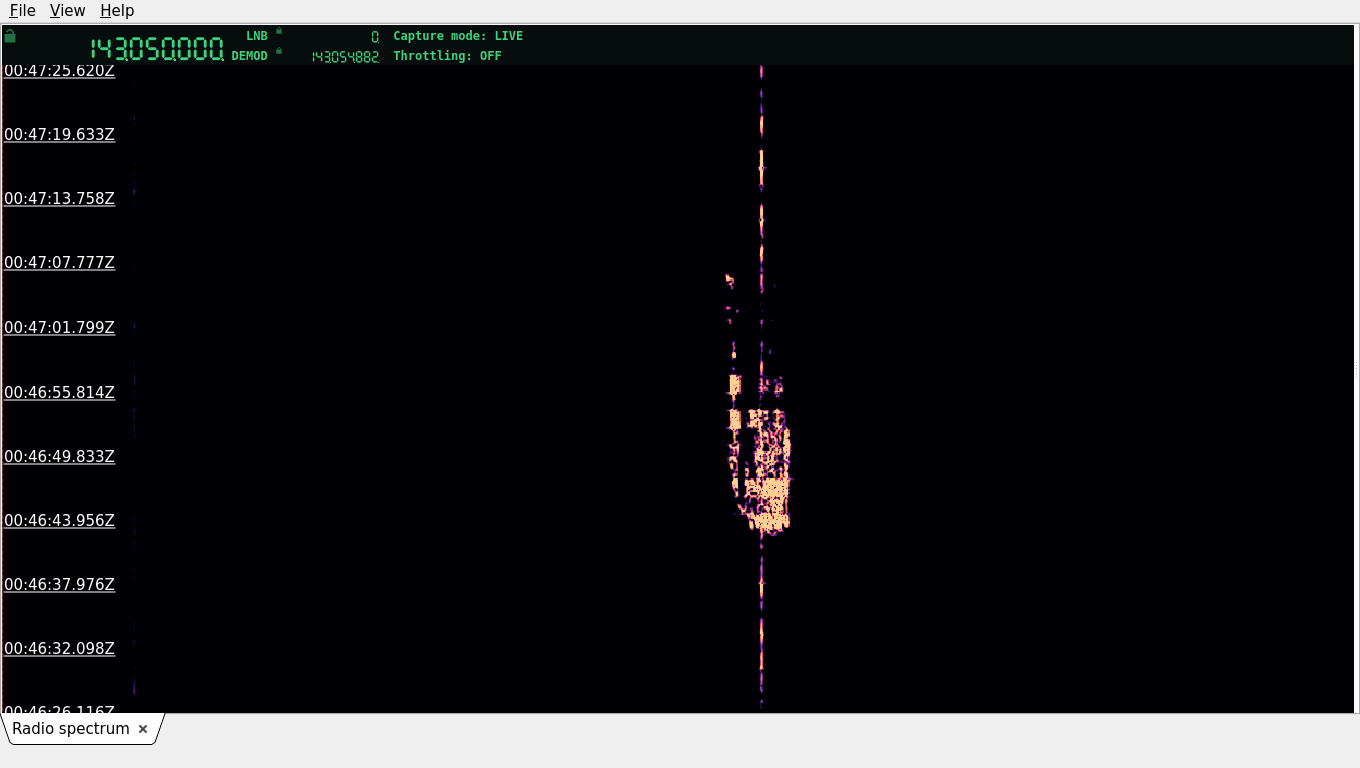Click the LNB label

coord(257,36)
